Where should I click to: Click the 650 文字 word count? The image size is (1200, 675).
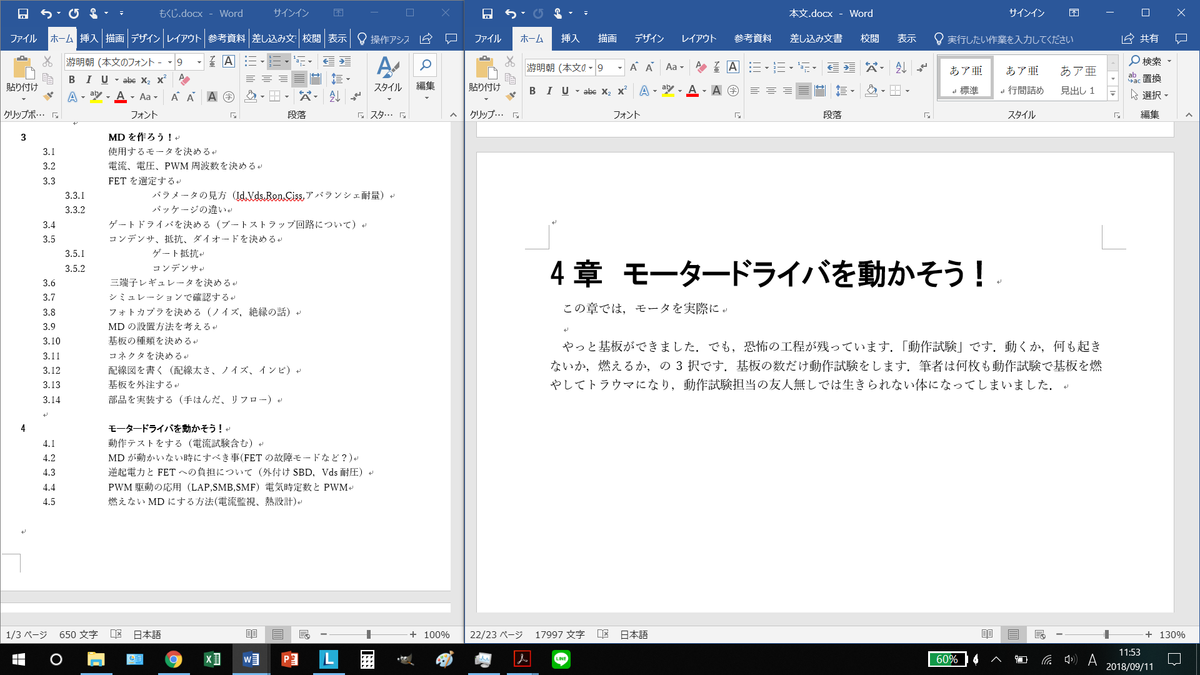click(x=77, y=635)
